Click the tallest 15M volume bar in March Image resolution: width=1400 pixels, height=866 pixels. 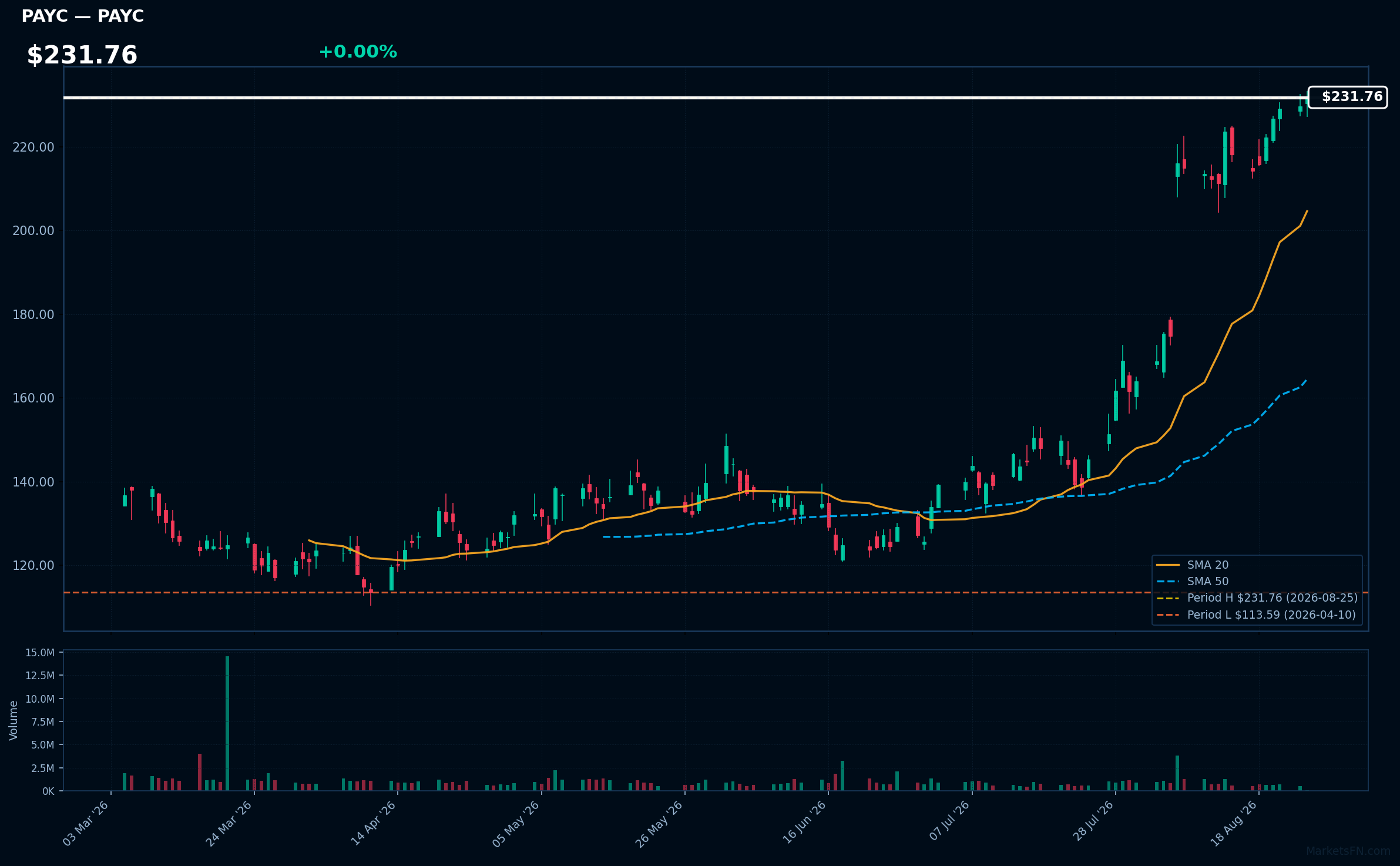pyautogui.click(x=227, y=723)
